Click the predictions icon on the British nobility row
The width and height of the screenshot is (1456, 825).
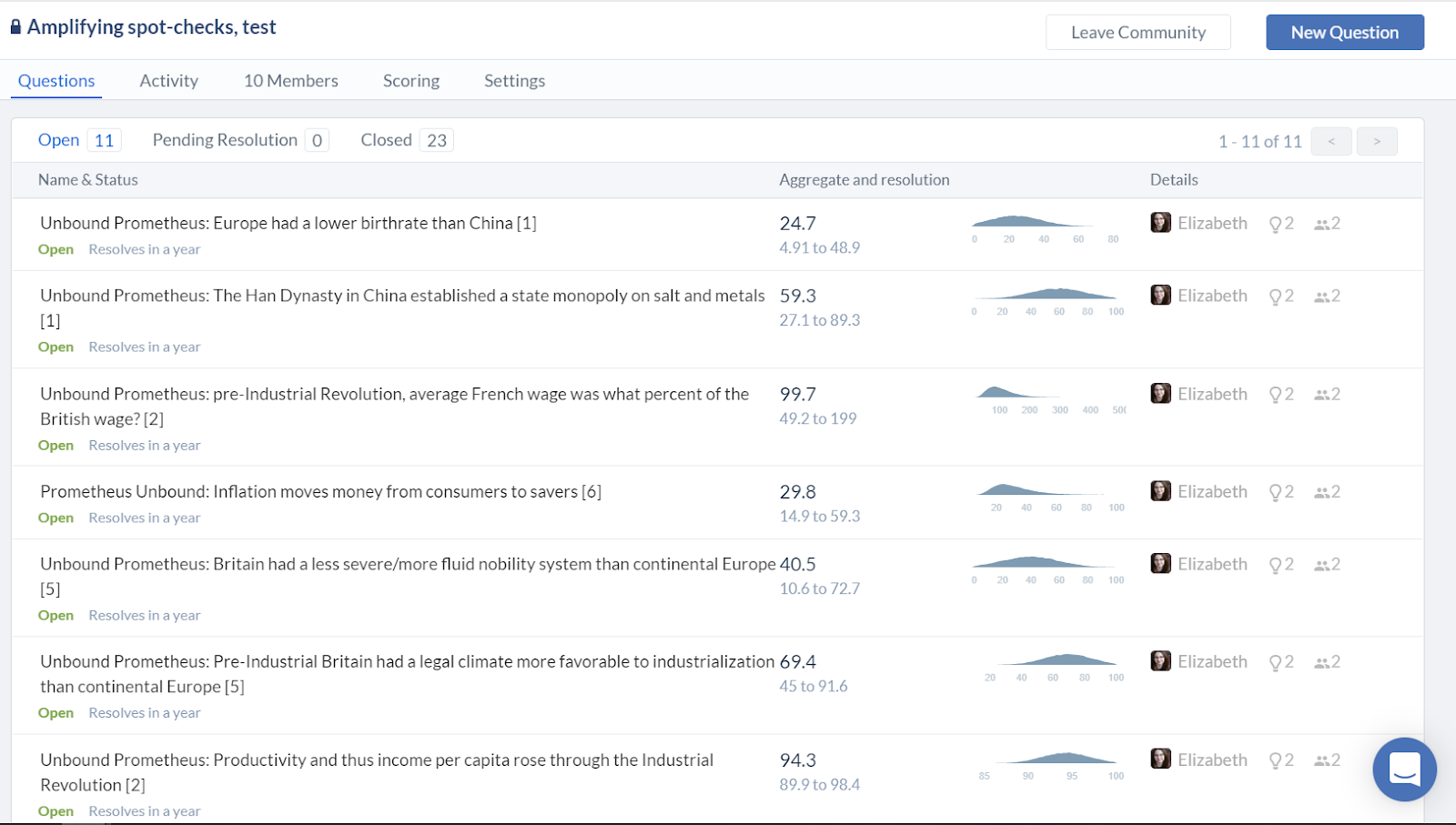pyautogui.click(x=1276, y=565)
